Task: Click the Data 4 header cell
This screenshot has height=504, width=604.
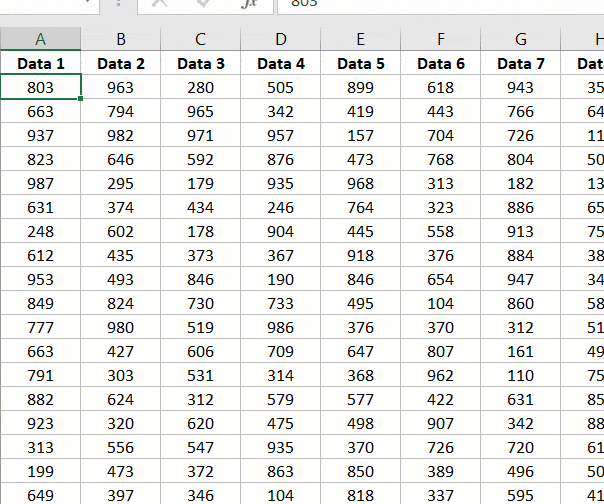Action: click(280, 64)
